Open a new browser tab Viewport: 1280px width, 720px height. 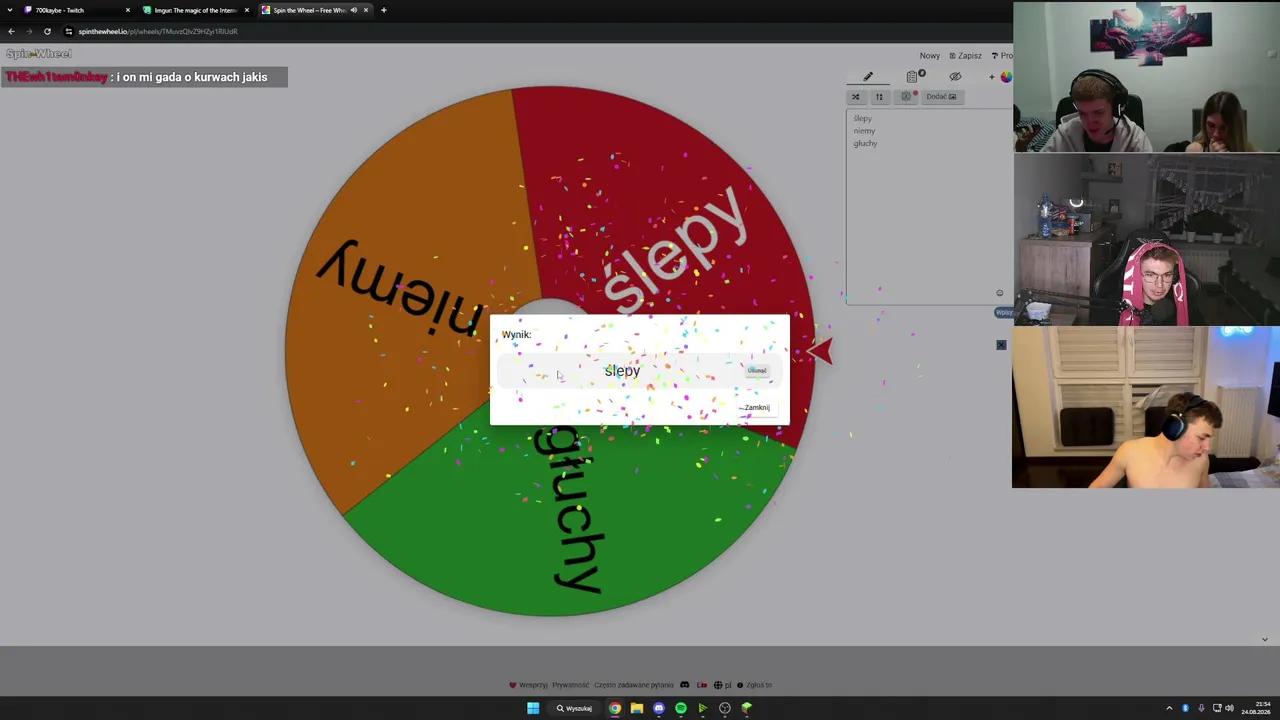[x=383, y=10]
